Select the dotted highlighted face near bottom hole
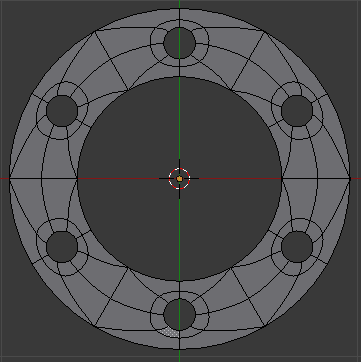Image resolution: width=361 pixels, height=362 pixels. click(x=171, y=332)
